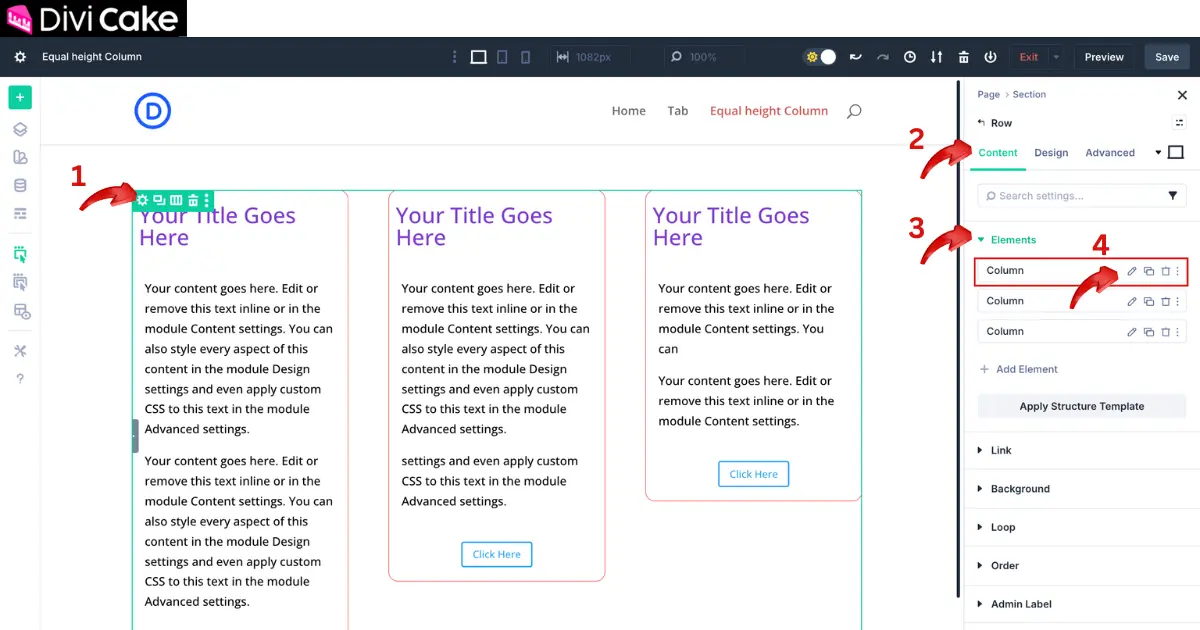The height and width of the screenshot is (630, 1200).
Task: Duplicate row from green row toolbar
Action: point(159,200)
